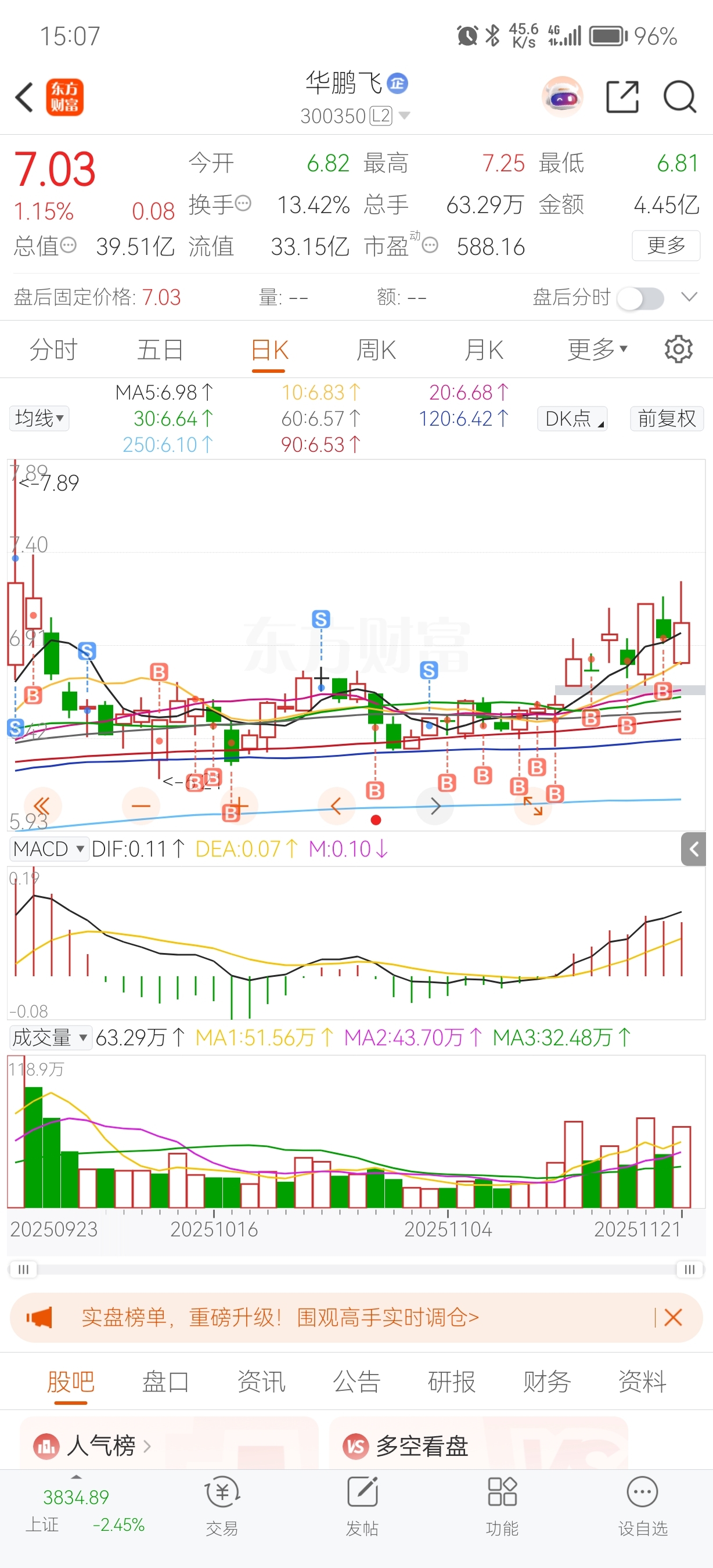The height and width of the screenshot is (1568, 713).
Task: Tap the battery indicator in status bar
Action: click(609, 36)
